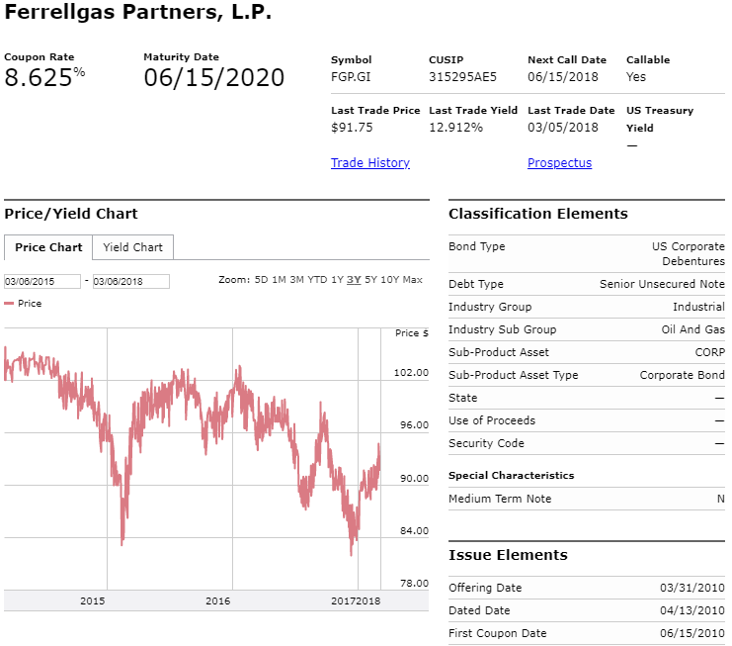Choose the Max zoom range
The image size is (732, 646).
(x=412, y=280)
